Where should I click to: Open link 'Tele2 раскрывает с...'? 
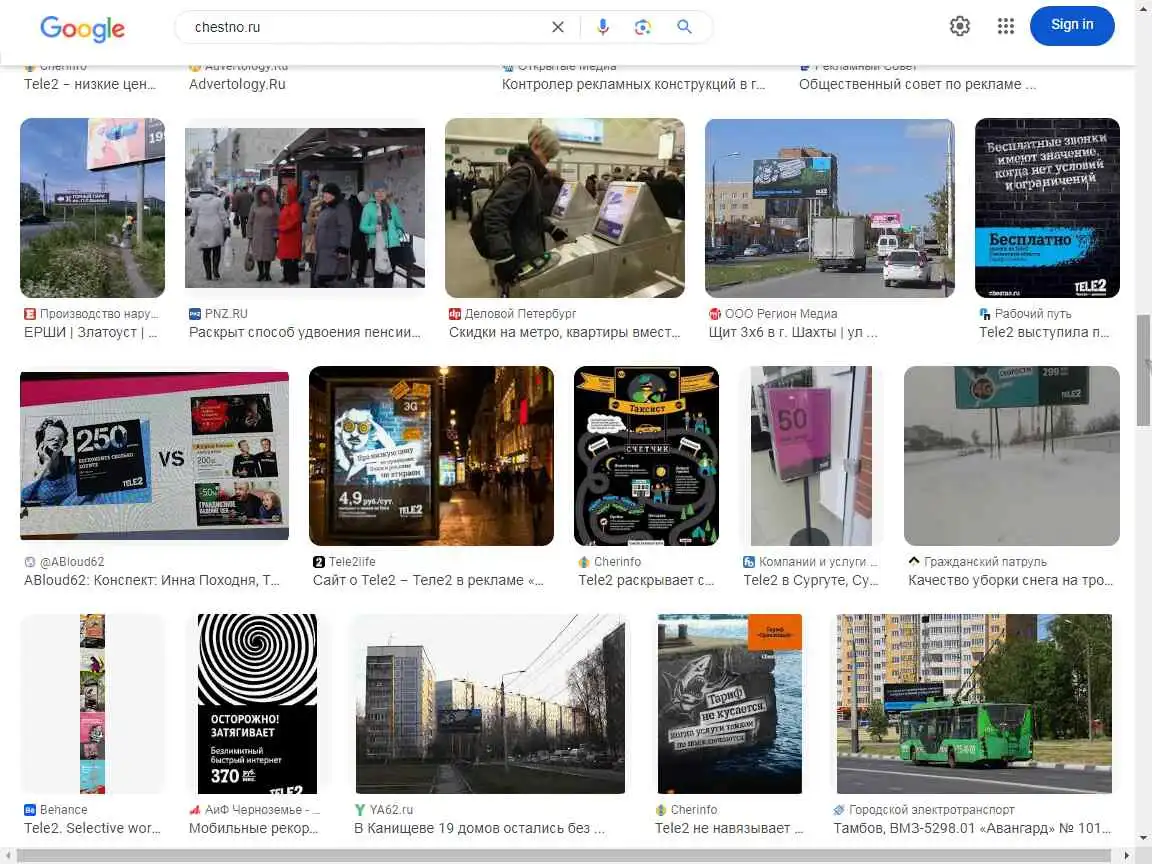tap(646, 580)
